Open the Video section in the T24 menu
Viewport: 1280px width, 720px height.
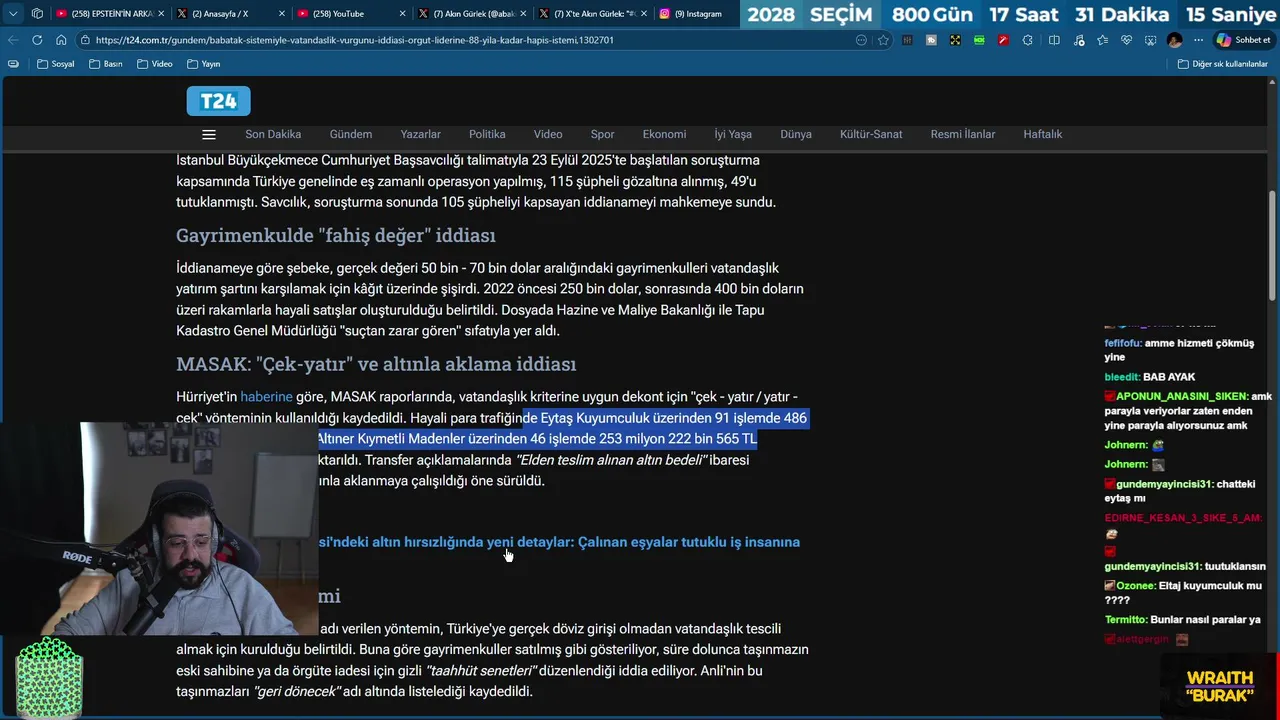point(548,134)
